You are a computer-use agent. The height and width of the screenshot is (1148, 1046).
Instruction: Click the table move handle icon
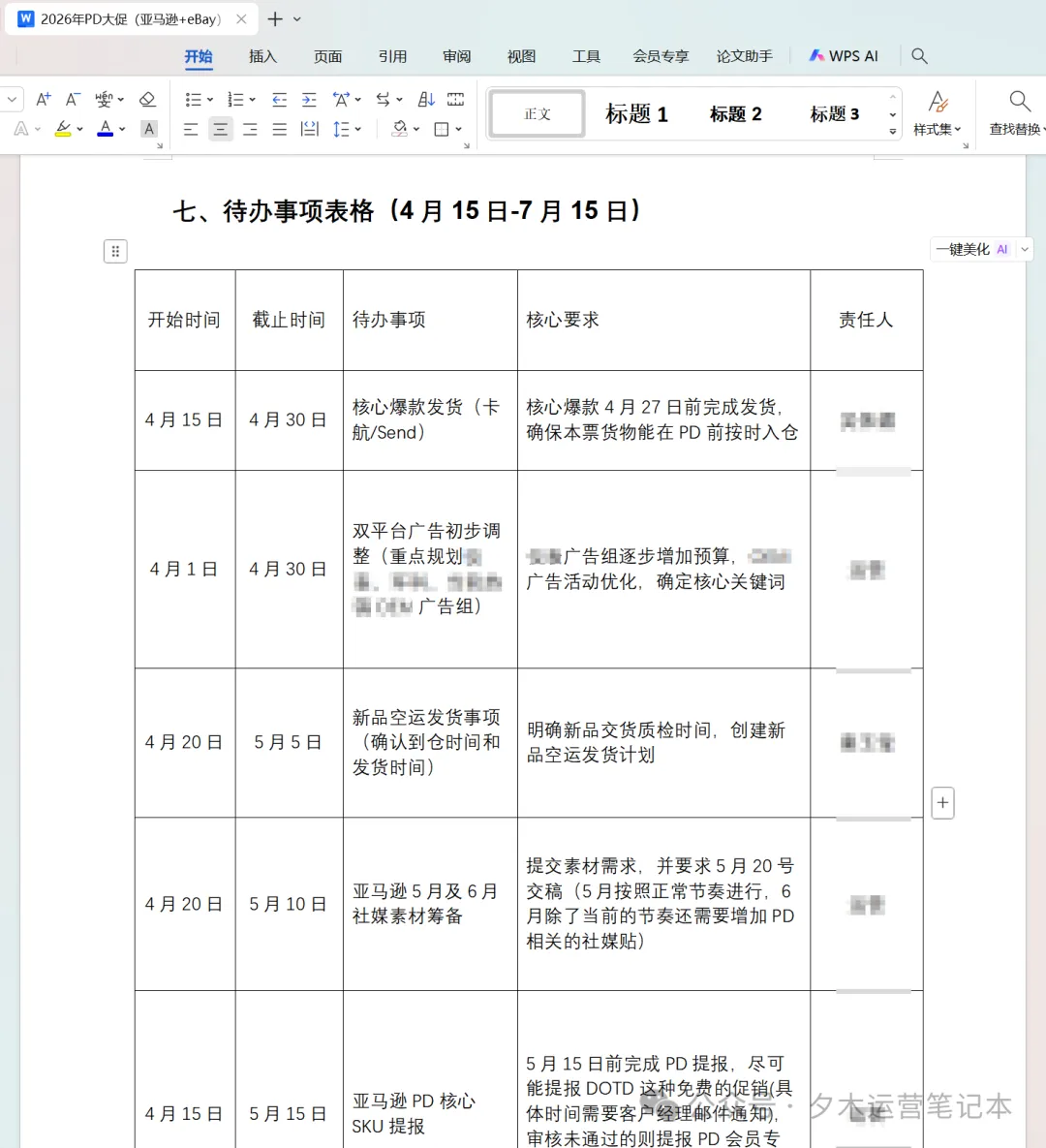[115, 251]
